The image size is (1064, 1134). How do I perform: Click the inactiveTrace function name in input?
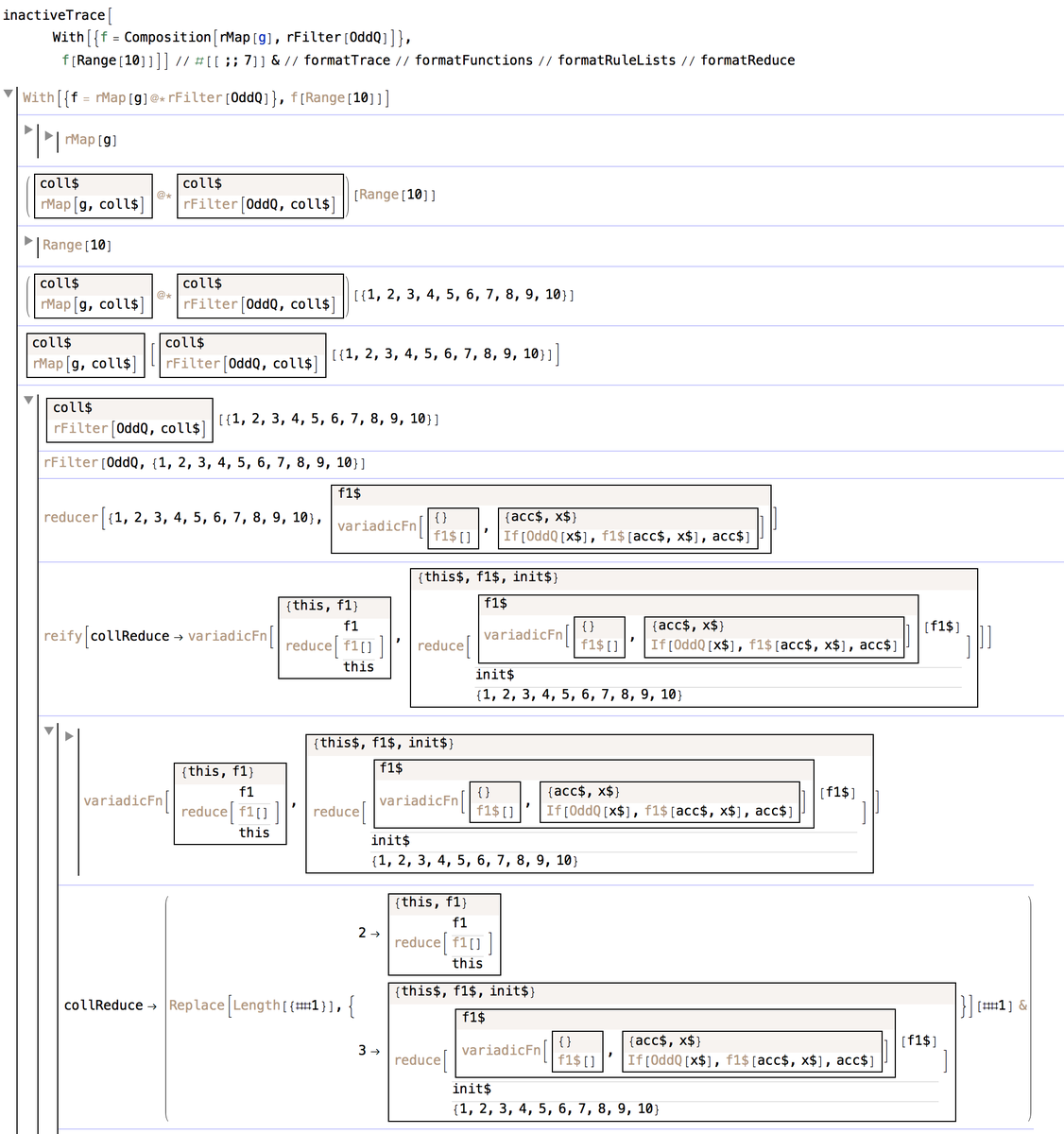(53, 15)
